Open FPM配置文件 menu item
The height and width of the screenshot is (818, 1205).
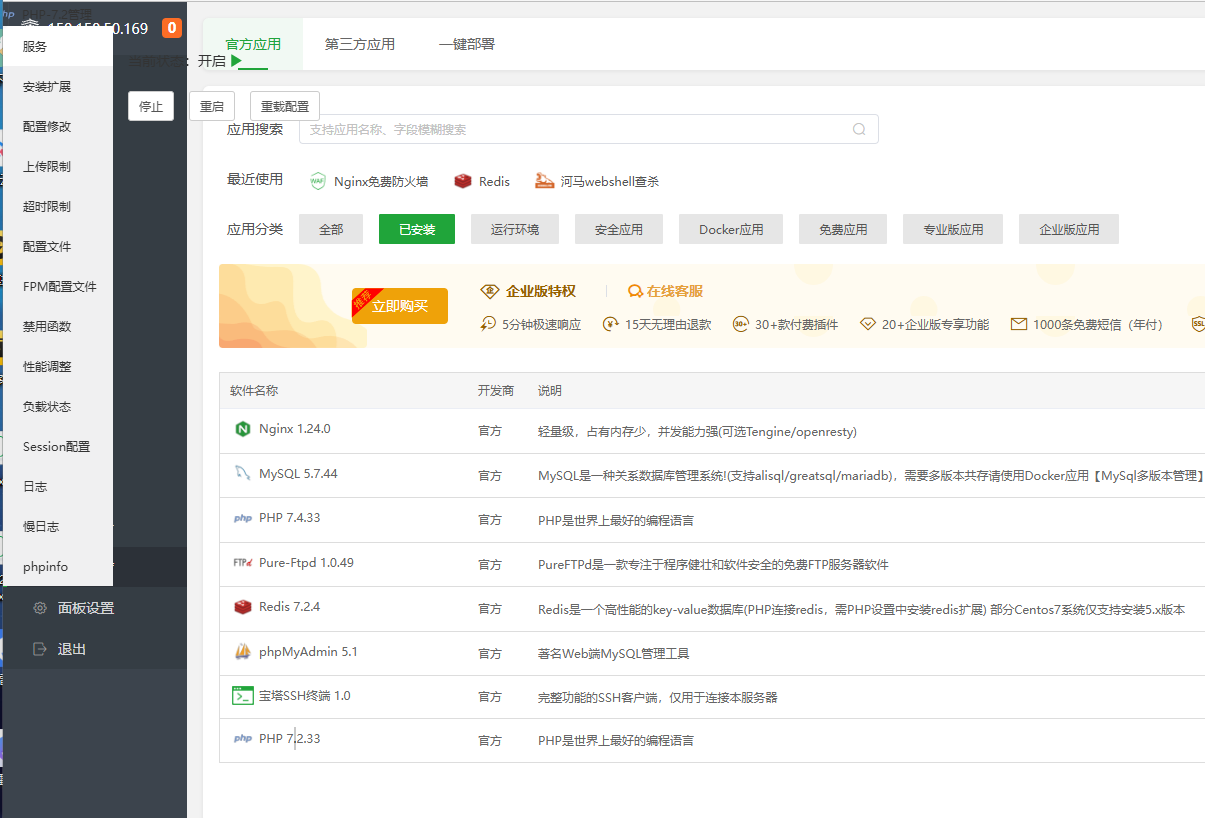click(58, 287)
